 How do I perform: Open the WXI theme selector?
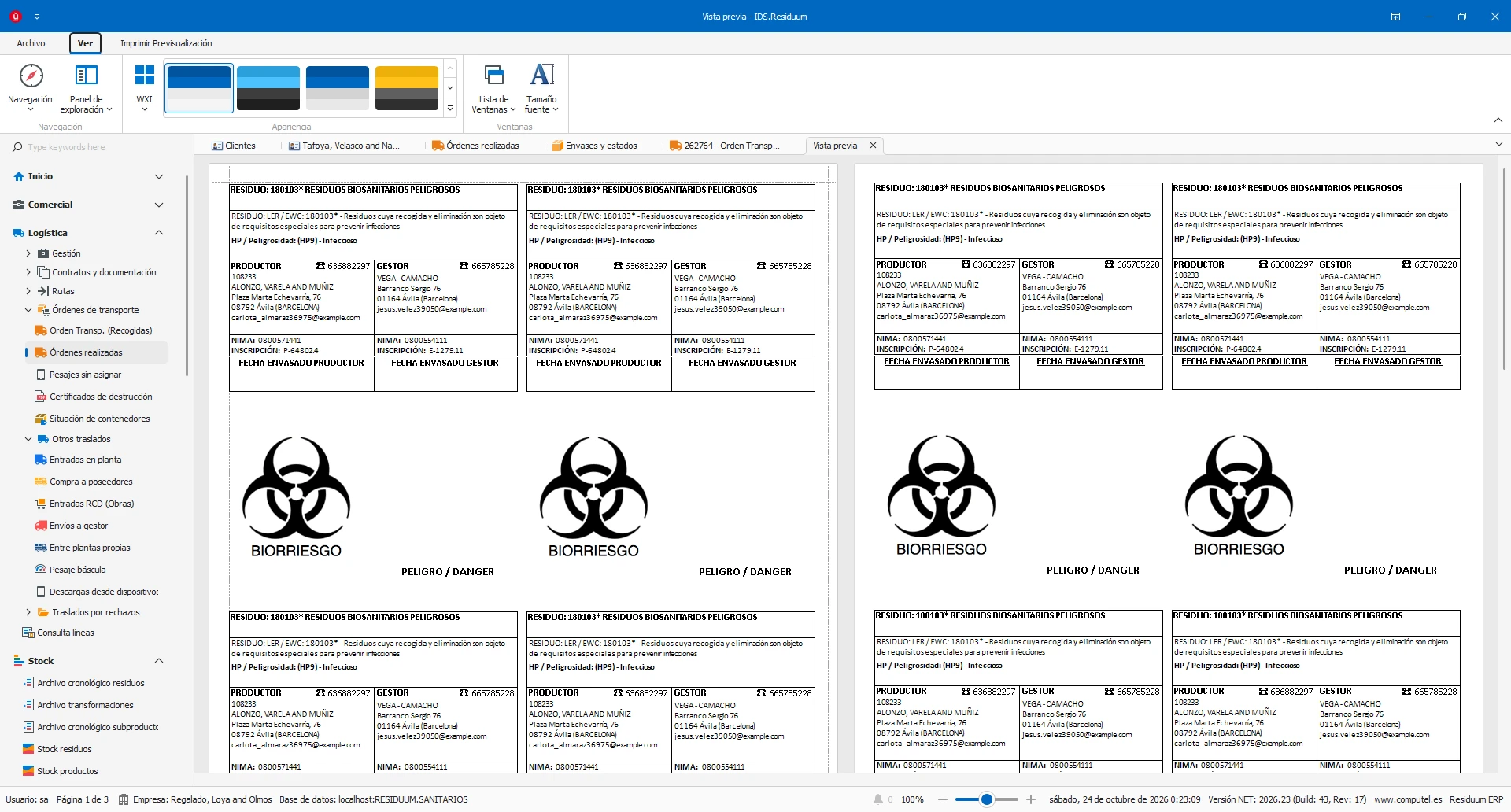point(145,87)
